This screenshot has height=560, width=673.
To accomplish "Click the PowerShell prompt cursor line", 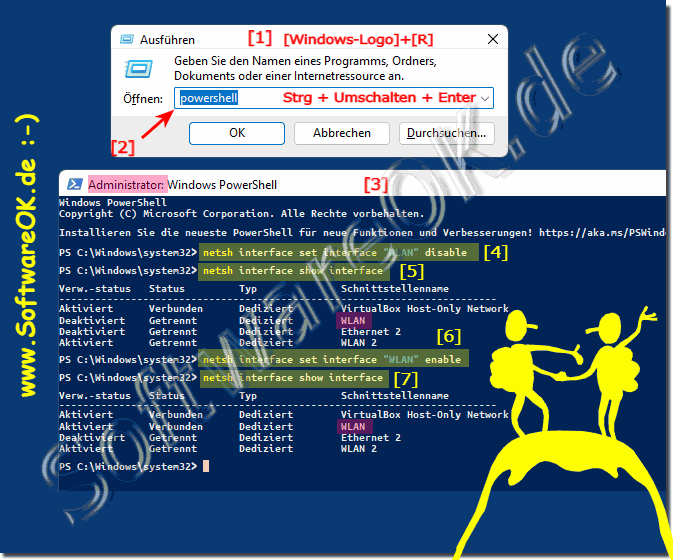I will coord(134,466).
